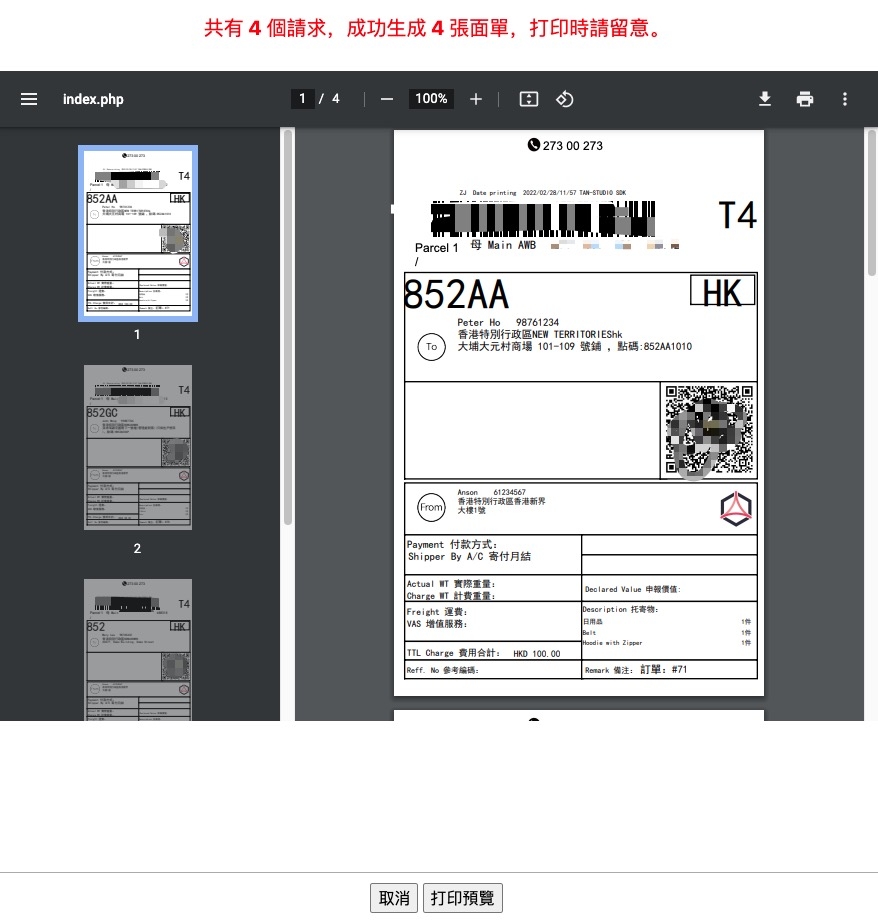Screen dimensions: 878x920
Task: Select page 2 thumbnail 852GC
Action: click(138, 447)
